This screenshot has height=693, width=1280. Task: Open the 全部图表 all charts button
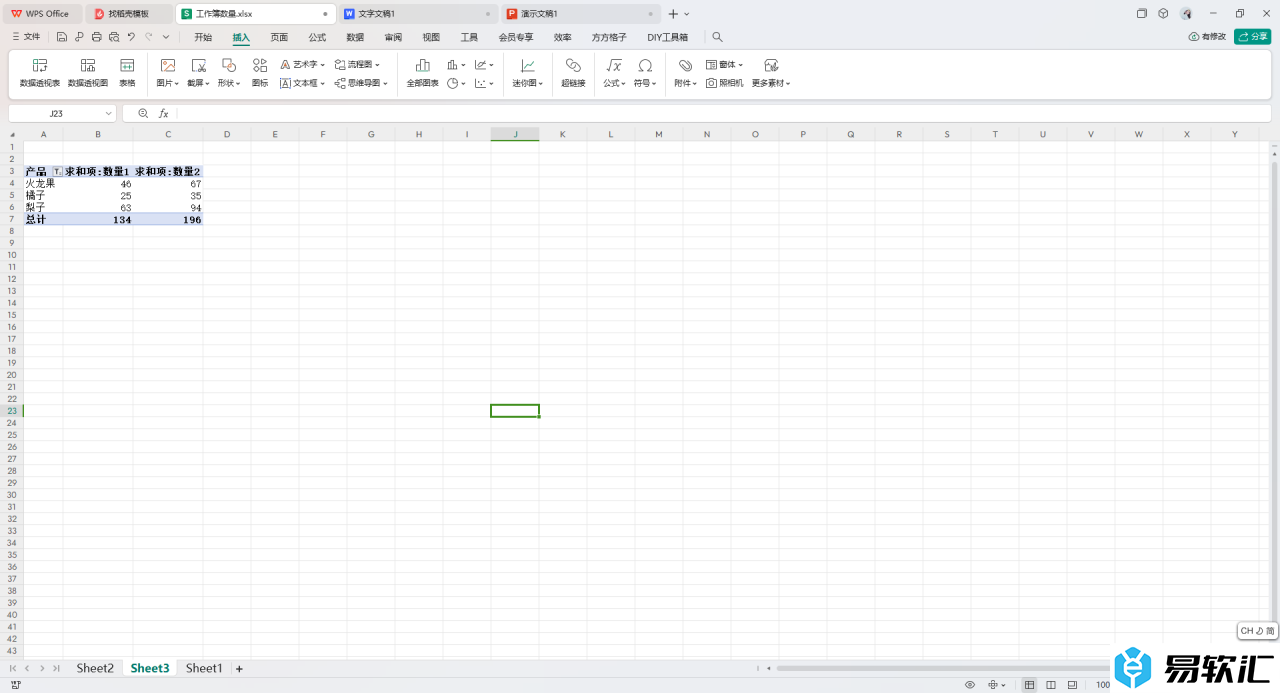tap(422, 72)
